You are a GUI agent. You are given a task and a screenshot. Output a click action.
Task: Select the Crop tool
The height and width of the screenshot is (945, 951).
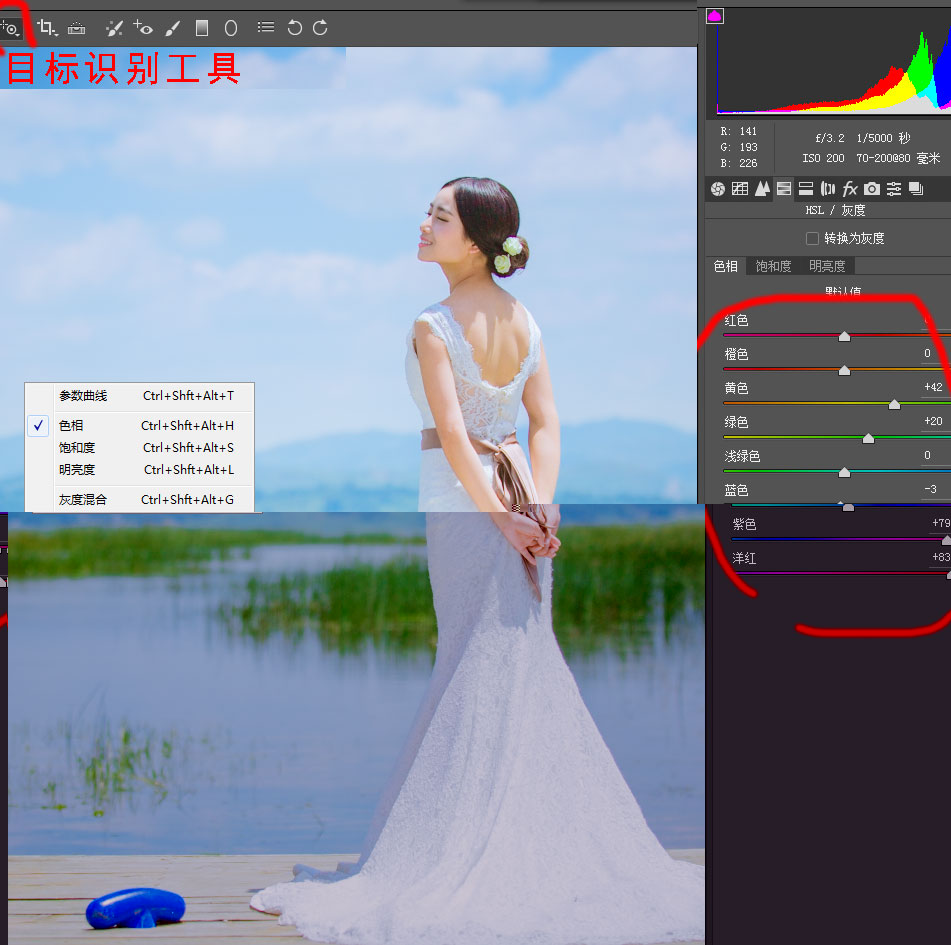tap(46, 27)
